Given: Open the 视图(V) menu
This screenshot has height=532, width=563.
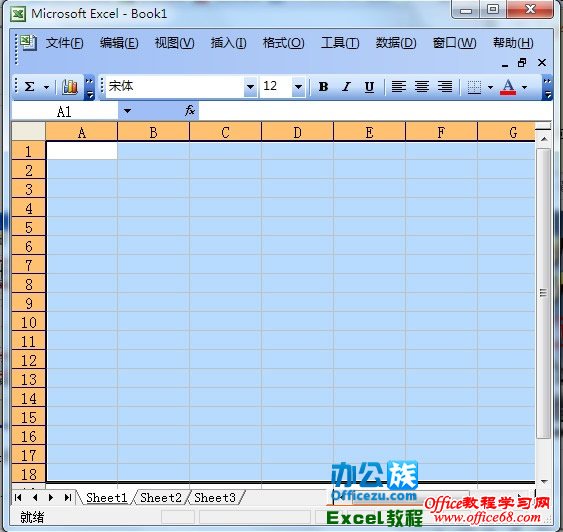Looking at the screenshot, I should point(175,43).
